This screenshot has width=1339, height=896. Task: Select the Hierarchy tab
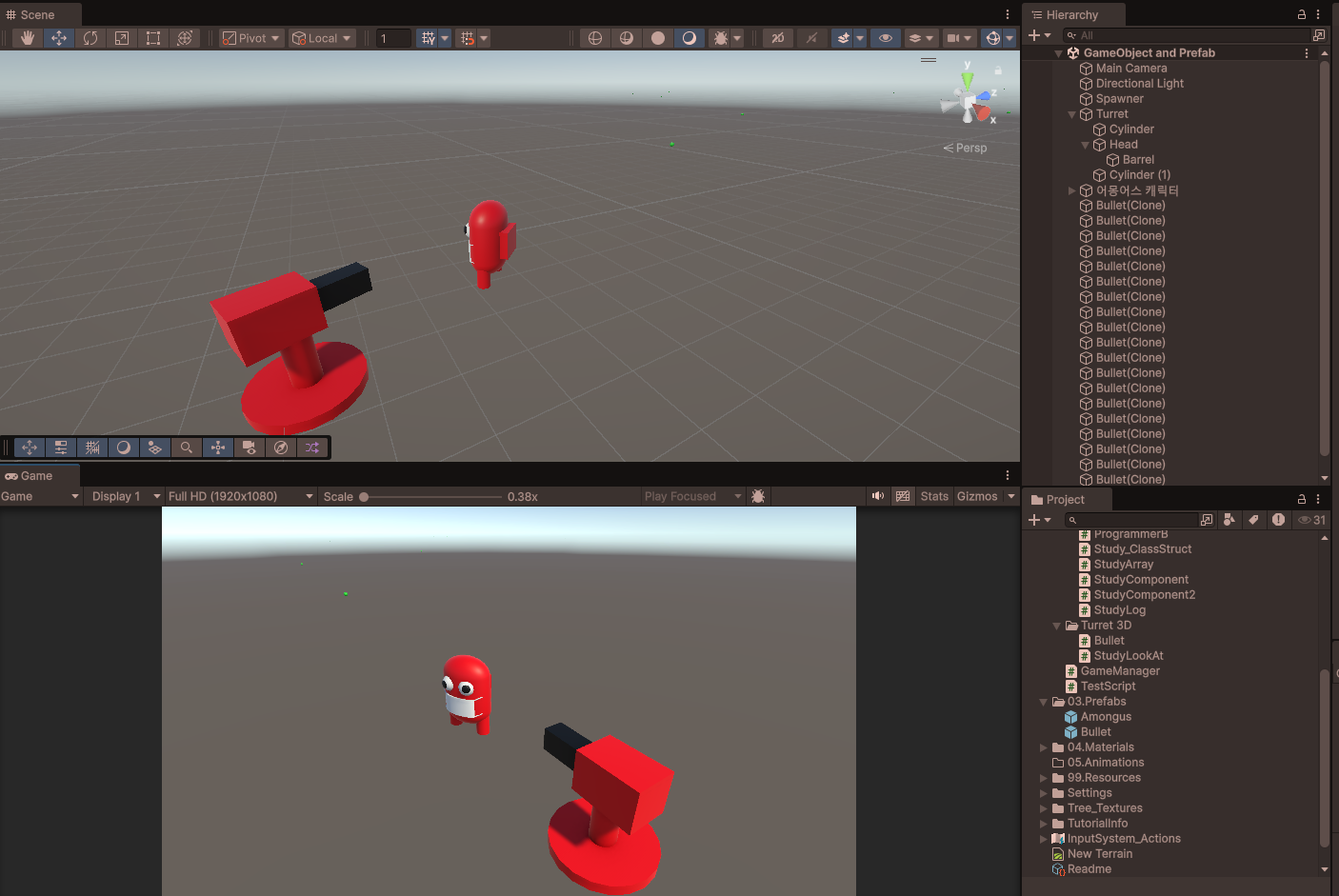click(1072, 14)
